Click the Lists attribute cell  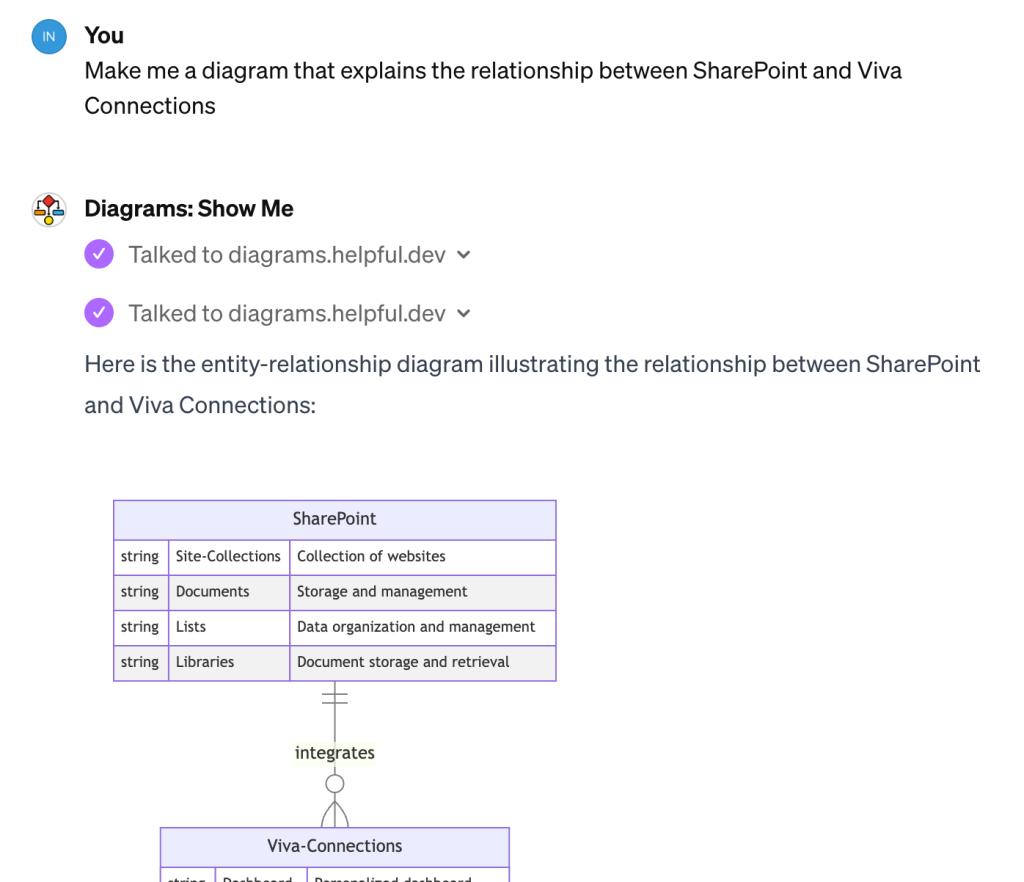pos(229,627)
